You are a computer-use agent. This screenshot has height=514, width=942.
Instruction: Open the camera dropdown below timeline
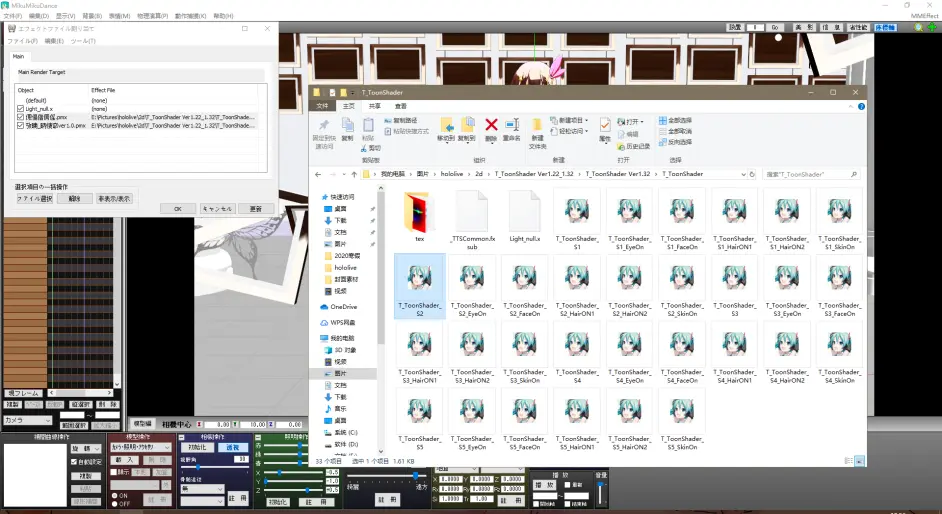click(28, 421)
